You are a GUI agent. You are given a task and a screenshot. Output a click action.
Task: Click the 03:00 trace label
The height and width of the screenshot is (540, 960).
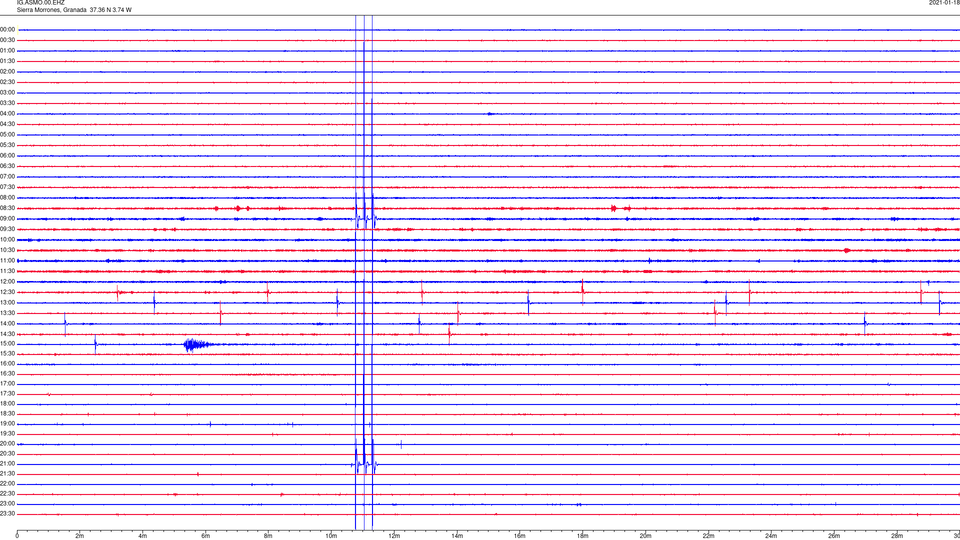[8, 92]
